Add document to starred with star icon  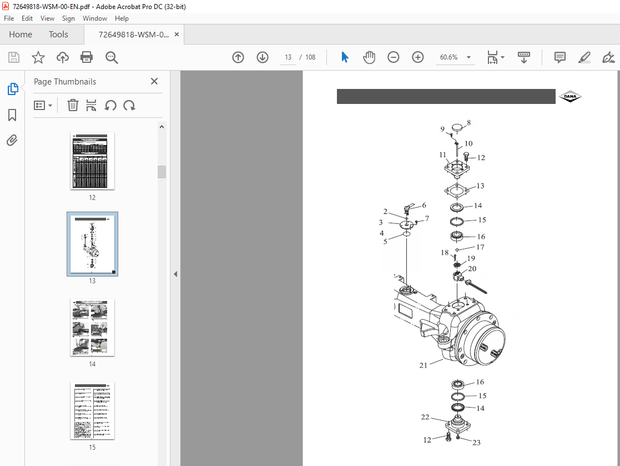(38, 57)
